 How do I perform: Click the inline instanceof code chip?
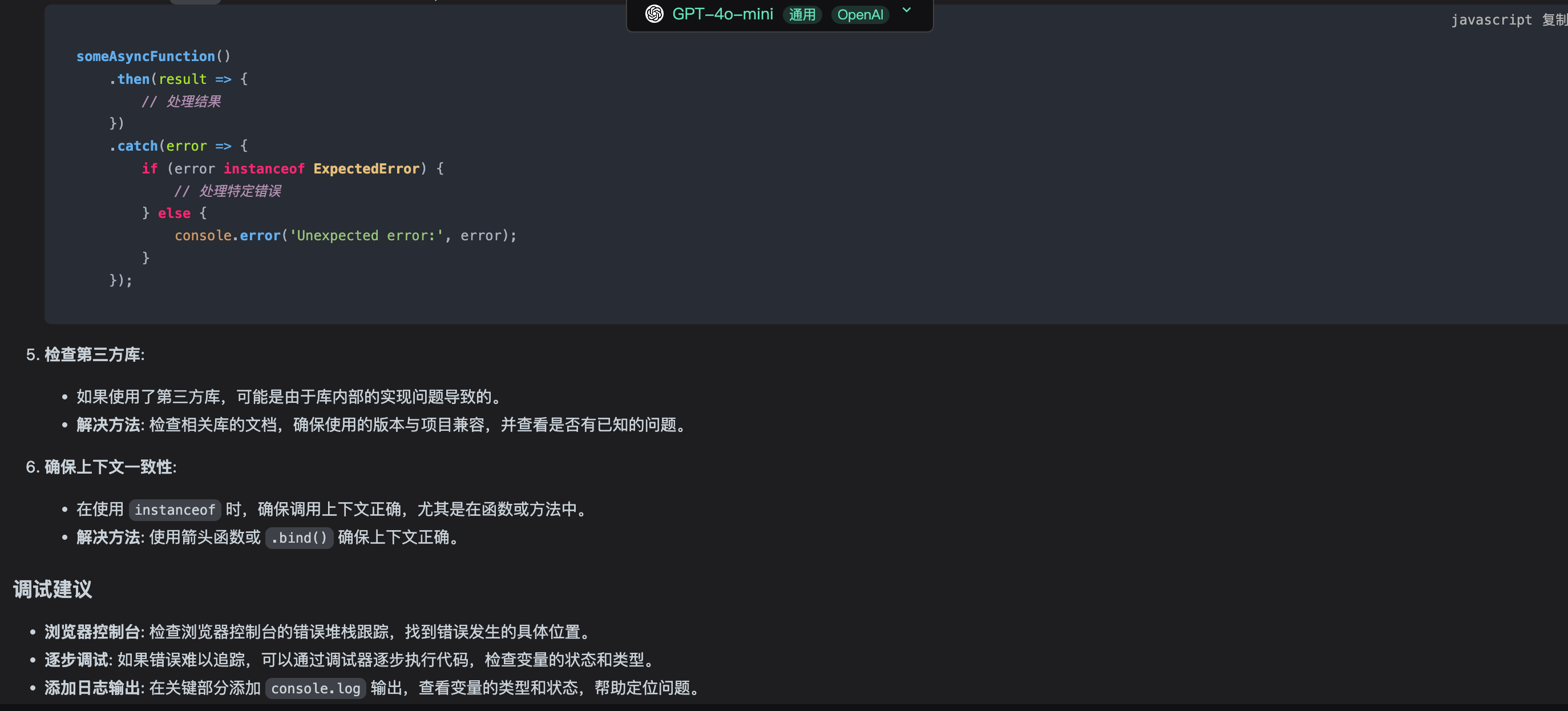pyautogui.click(x=175, y=510)
